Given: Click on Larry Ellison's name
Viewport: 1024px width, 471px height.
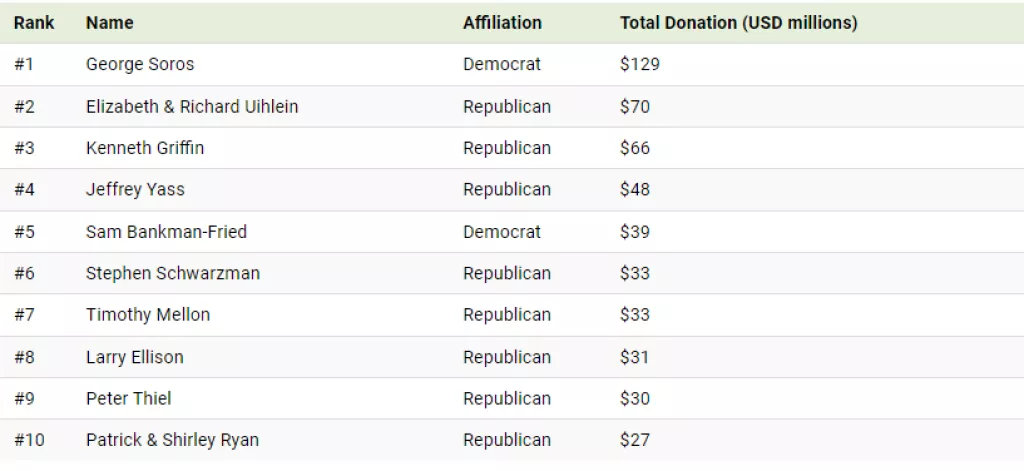Looking at the screenshot, I should click(135, 357).
